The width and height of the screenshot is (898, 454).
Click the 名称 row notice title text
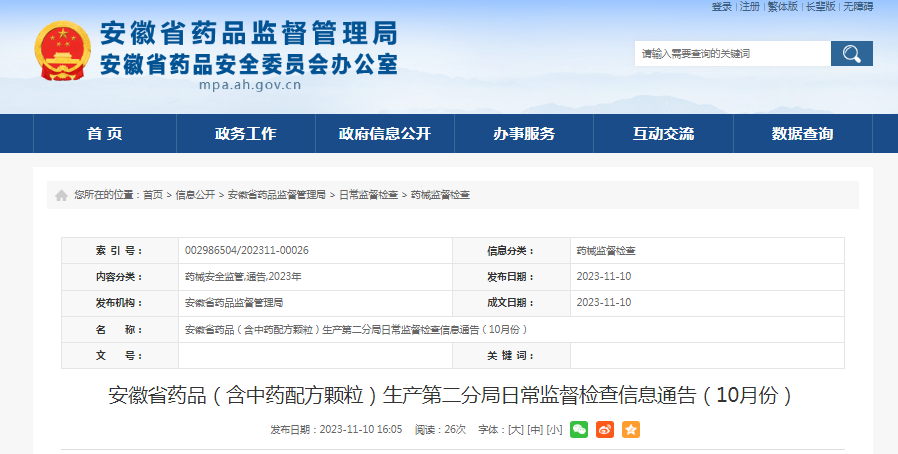pyautogui.click(x=356, y=330)
